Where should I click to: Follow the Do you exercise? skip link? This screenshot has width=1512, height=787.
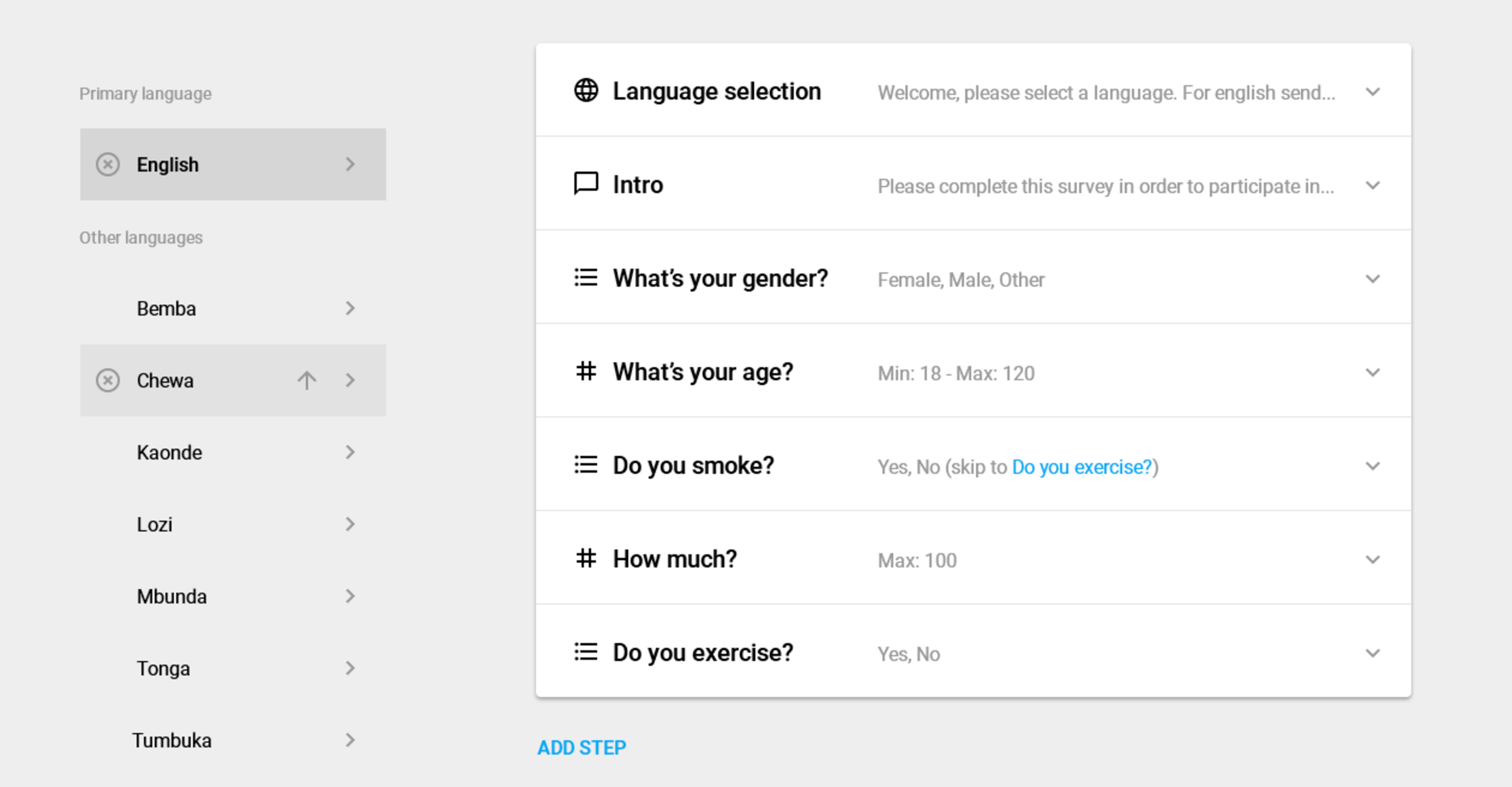point(1082,467)
